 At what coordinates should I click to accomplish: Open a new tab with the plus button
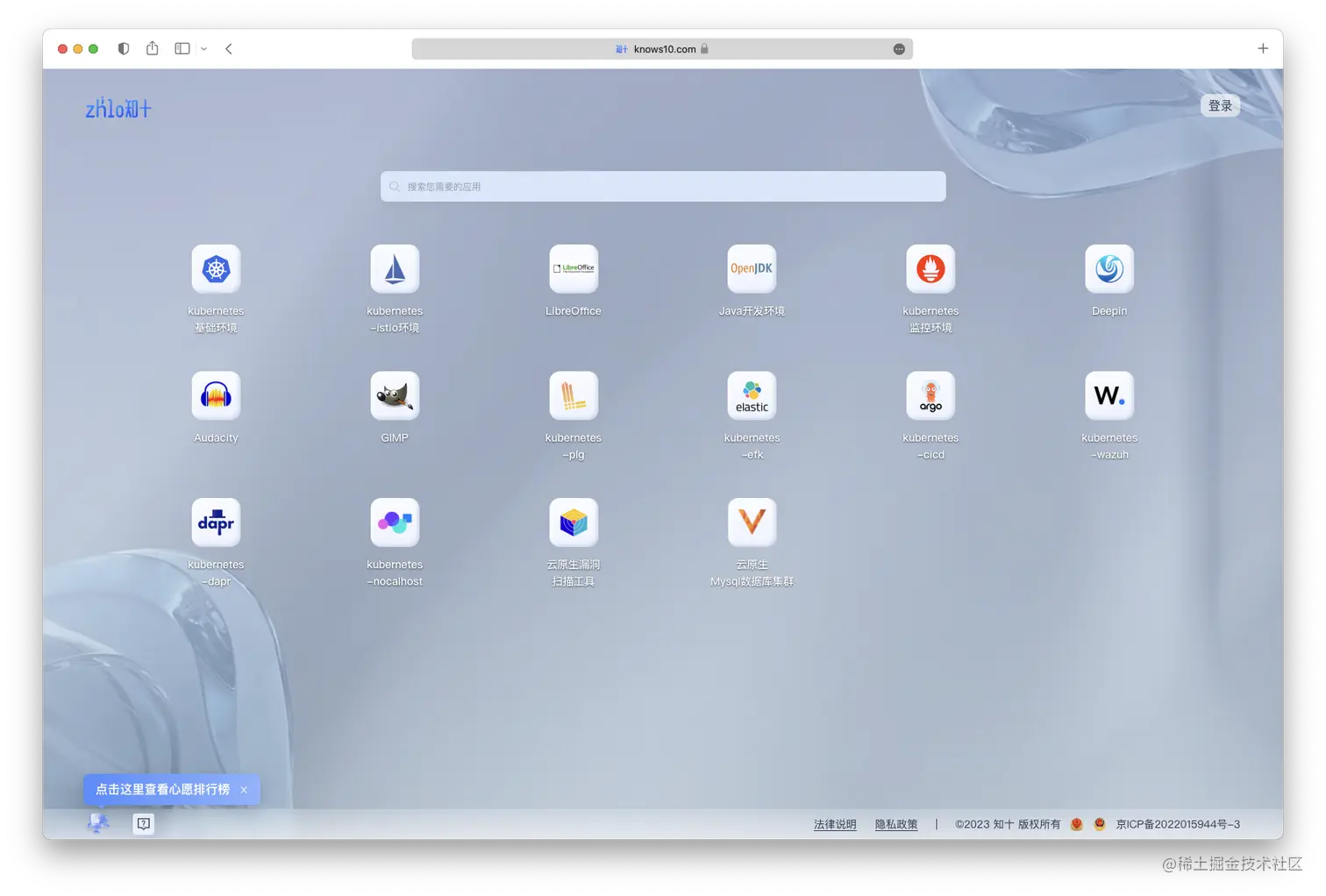coord(1263,49)
